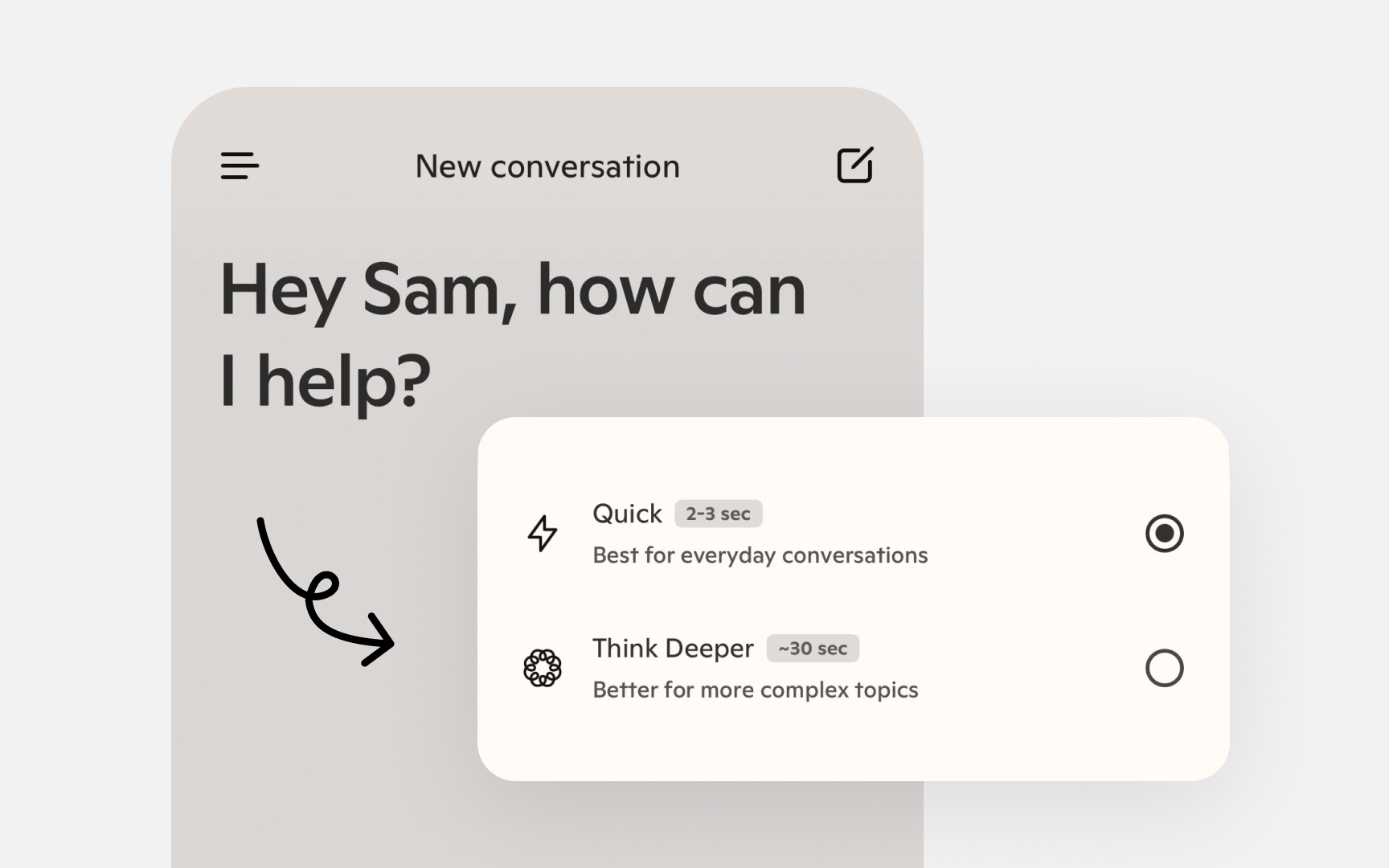
Task: Click the "2-3 sec" time badge
Action: pos(718,514)
